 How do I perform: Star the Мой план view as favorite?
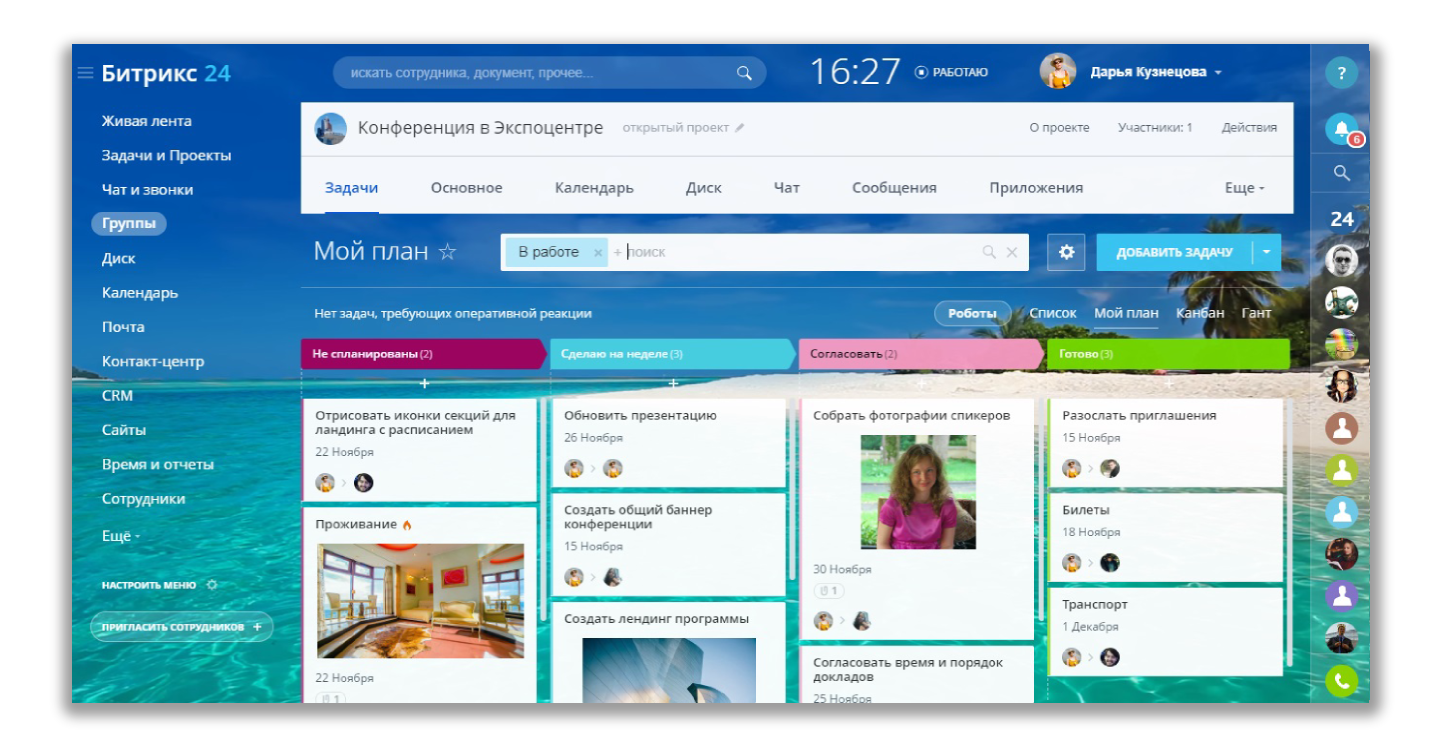[447, 252]
